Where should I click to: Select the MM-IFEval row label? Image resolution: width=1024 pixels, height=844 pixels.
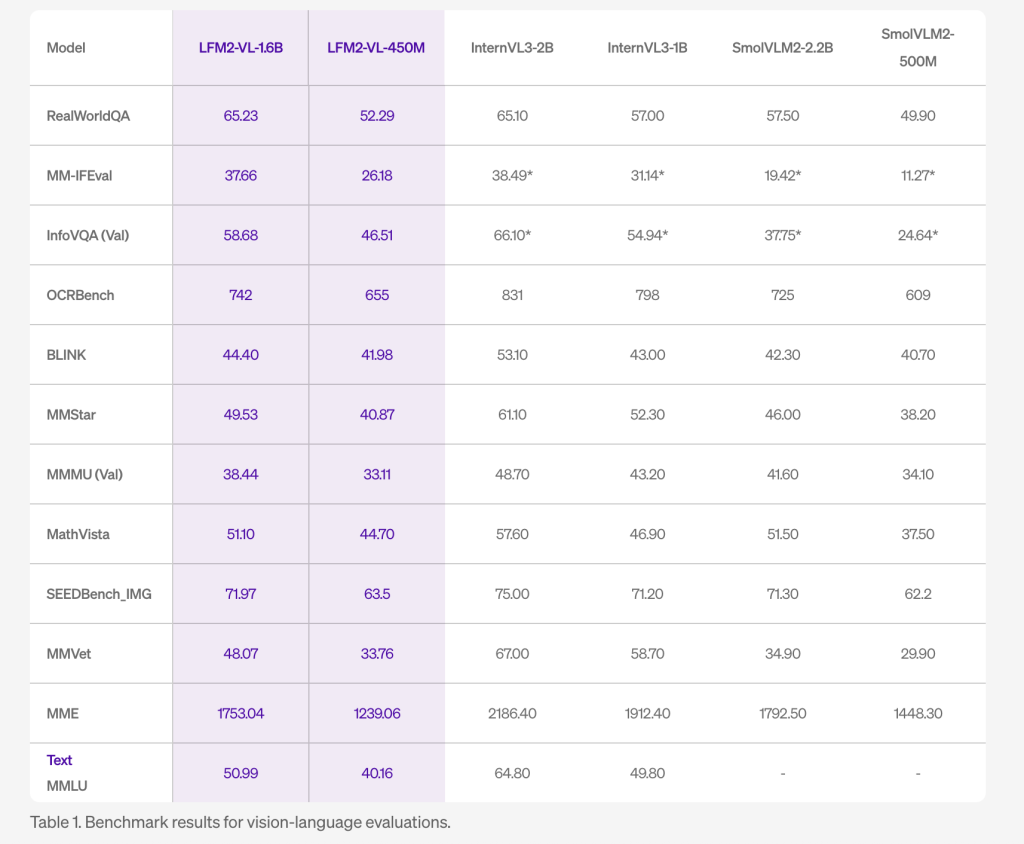click(79, 176)
